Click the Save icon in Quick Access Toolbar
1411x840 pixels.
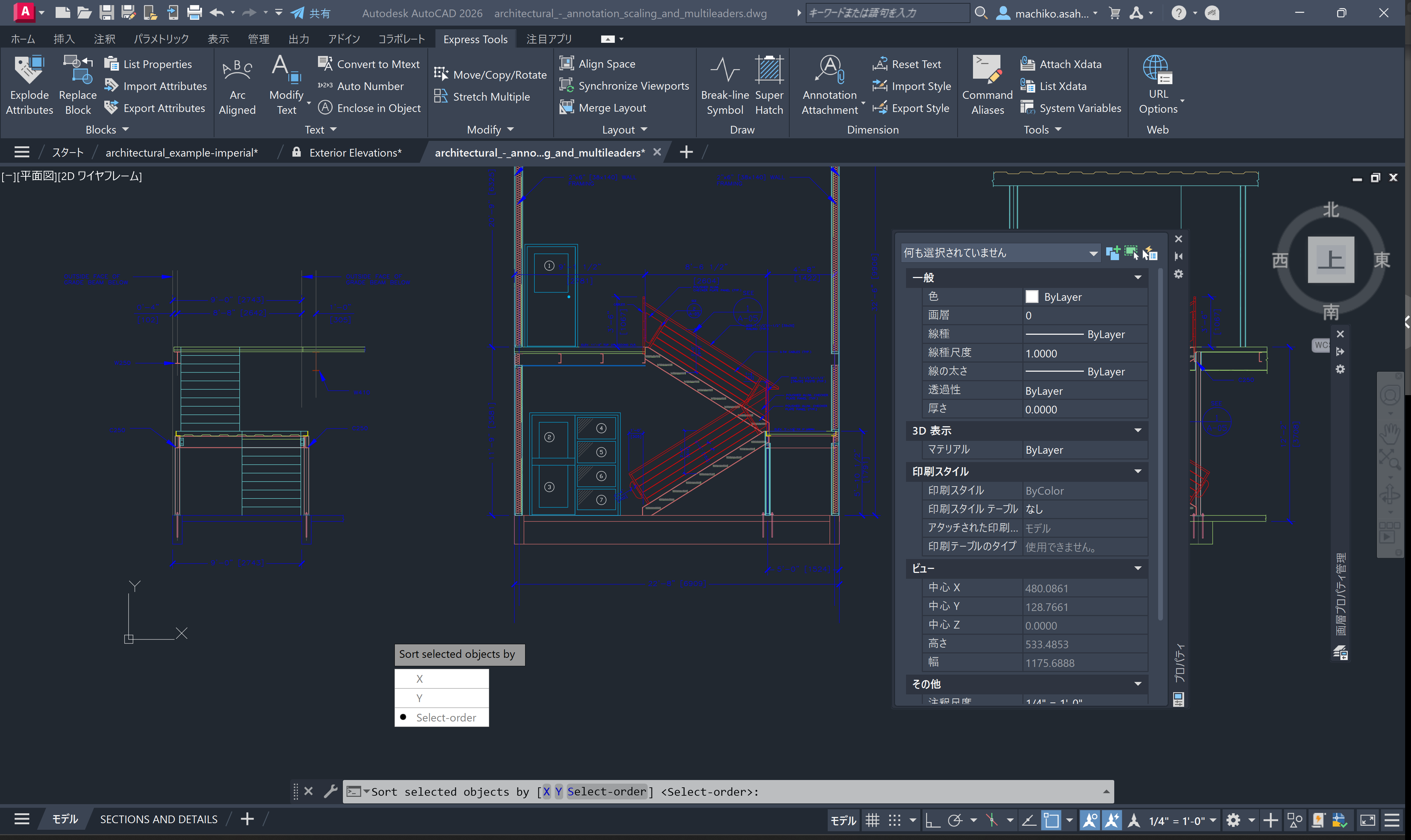pos(106,12)
